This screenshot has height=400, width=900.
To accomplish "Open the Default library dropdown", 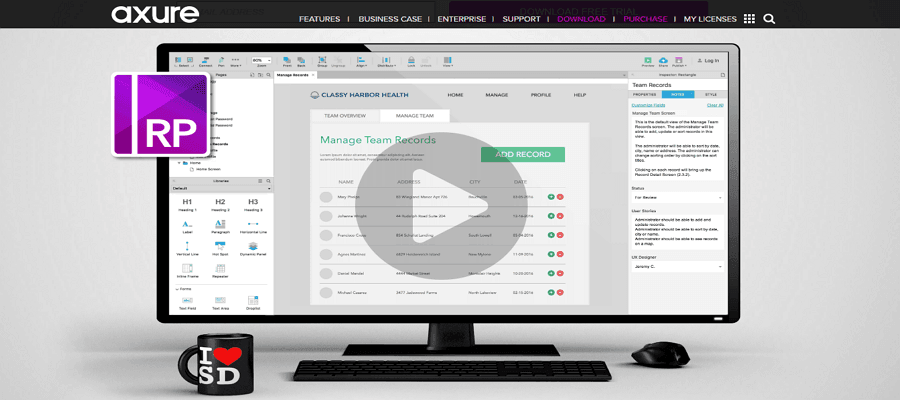I will [222, 188].
